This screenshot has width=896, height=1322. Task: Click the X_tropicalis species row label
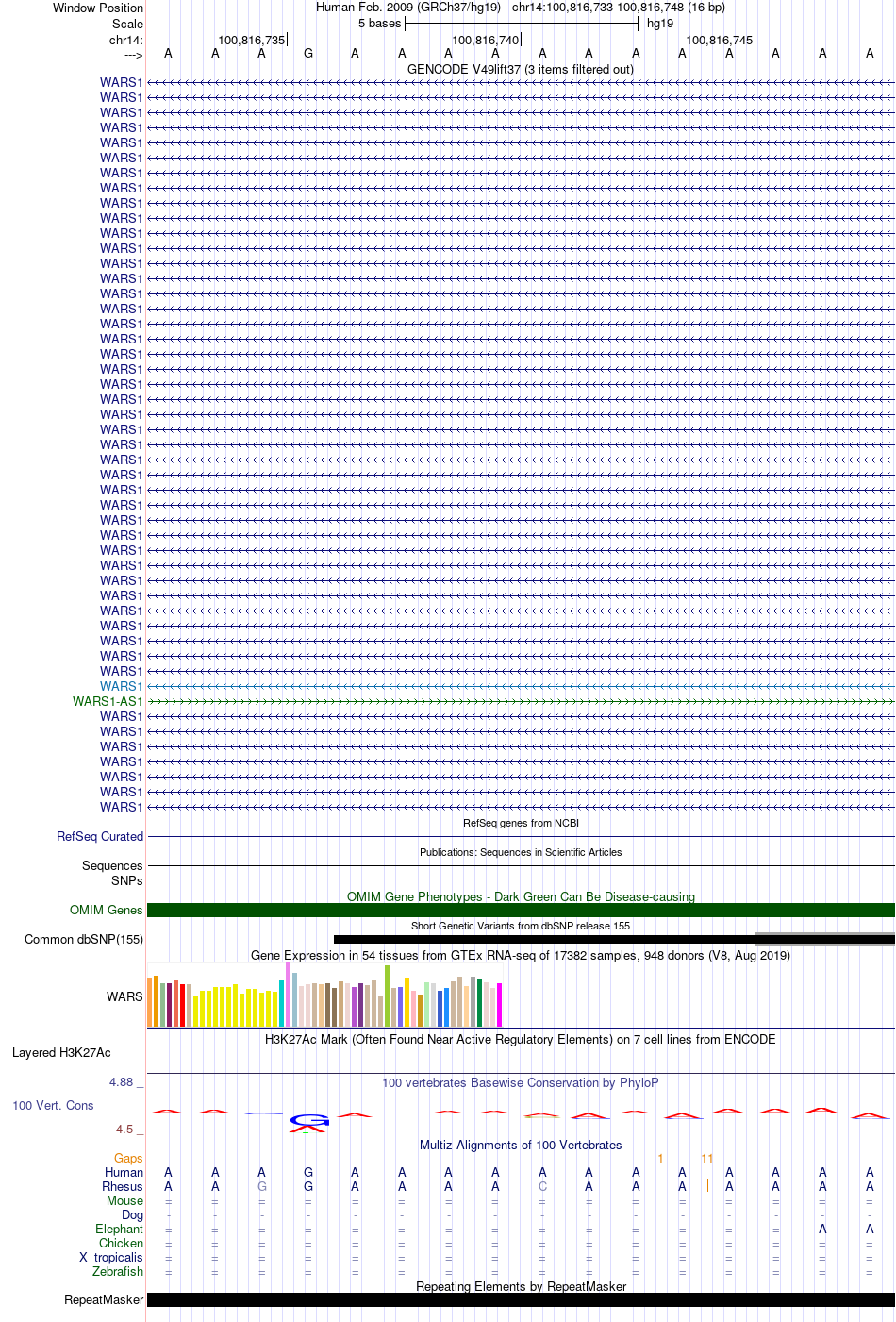point(111,1257)
